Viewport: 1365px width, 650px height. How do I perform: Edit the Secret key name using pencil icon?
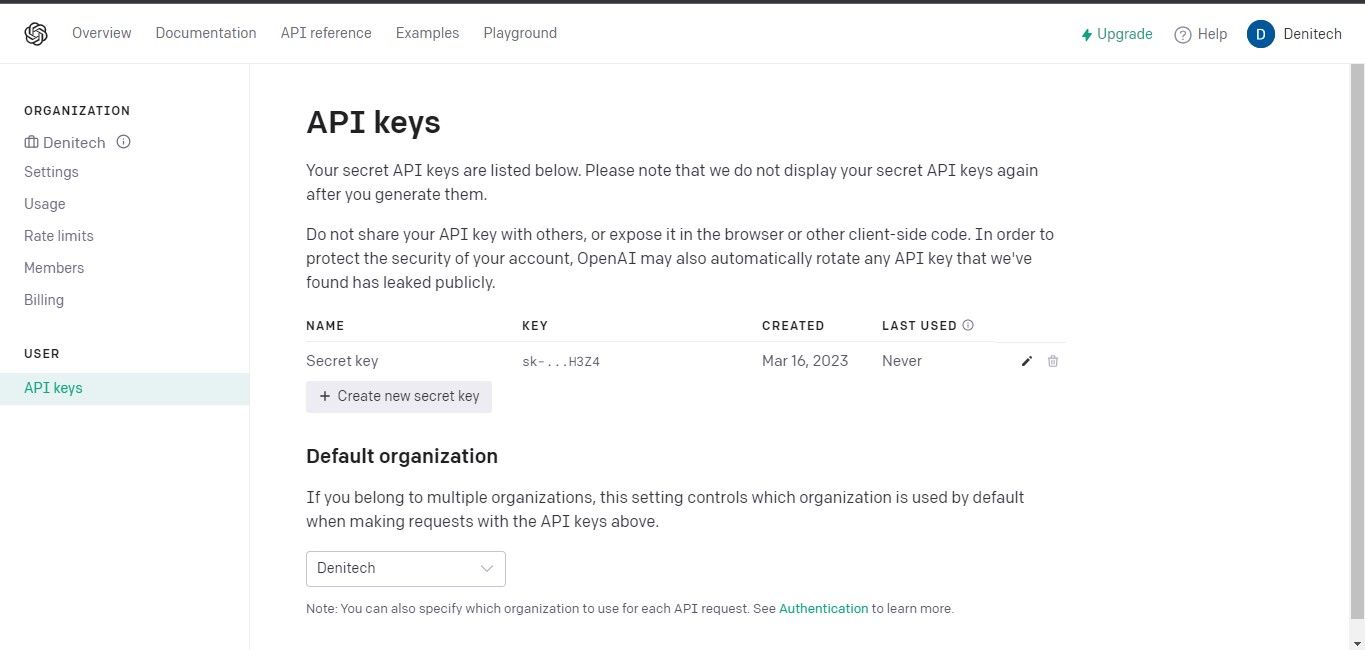point(1026,361)
